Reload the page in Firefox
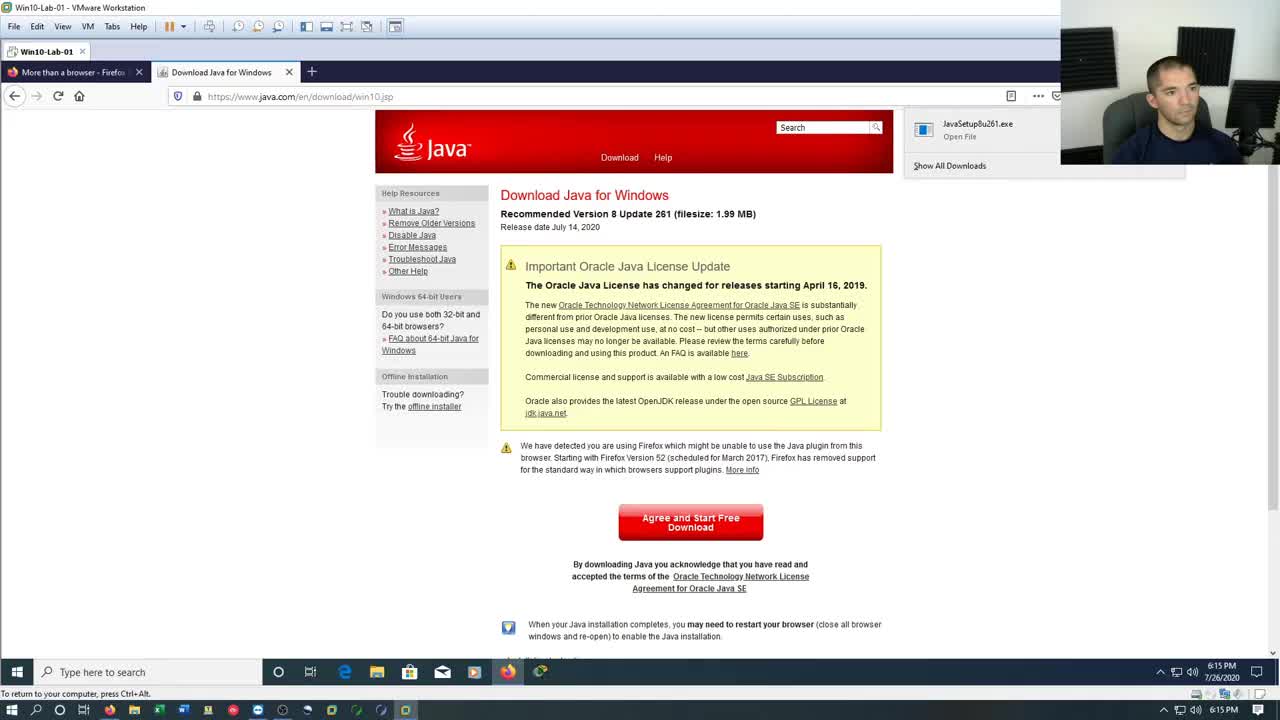The height and width of the screenshot is (720, 1280). click(x=58, y=96)
